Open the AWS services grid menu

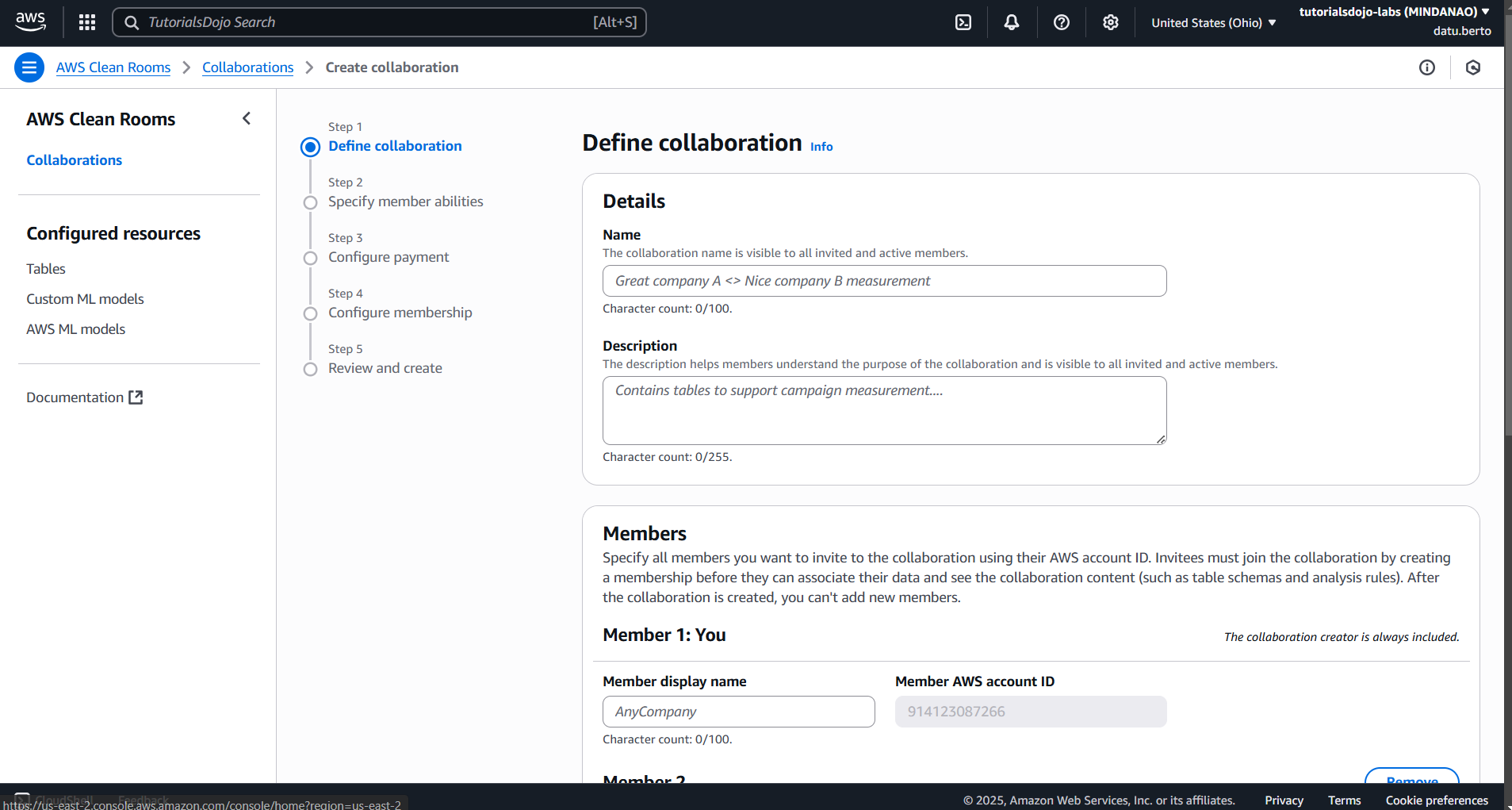point(87,22)
